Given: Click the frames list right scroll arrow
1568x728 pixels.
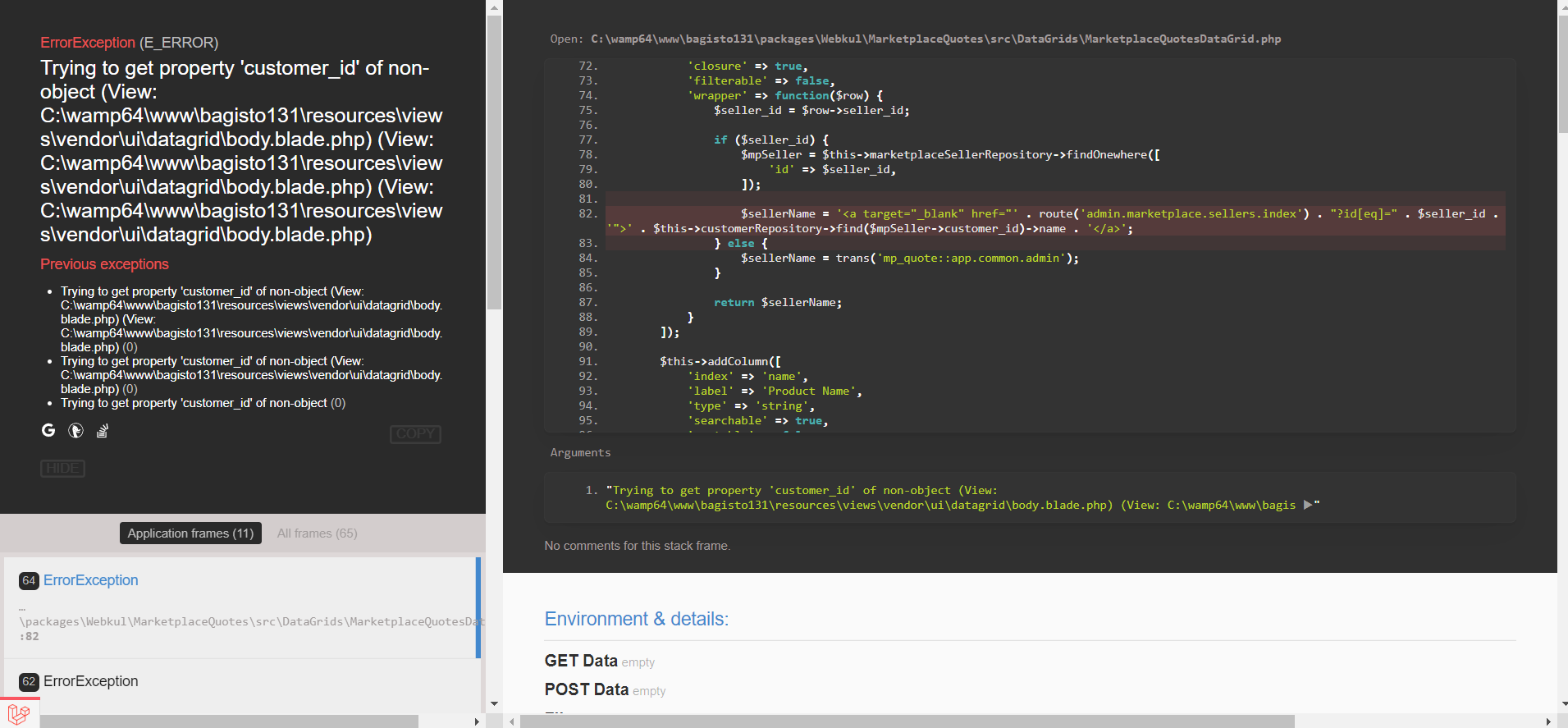Looking at the screenshot, I should [477, 721].
